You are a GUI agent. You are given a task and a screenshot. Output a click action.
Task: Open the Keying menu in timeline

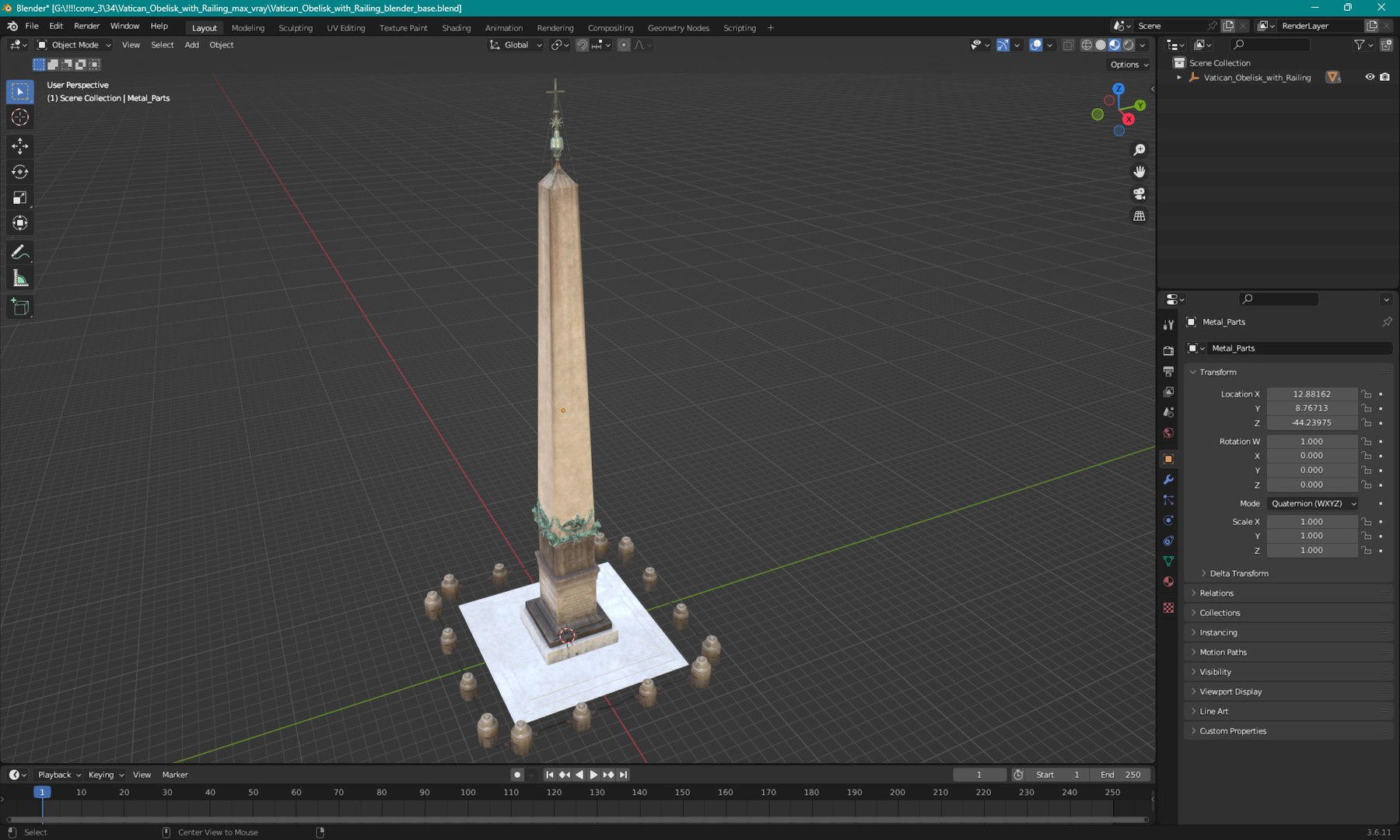pos(106,775)
